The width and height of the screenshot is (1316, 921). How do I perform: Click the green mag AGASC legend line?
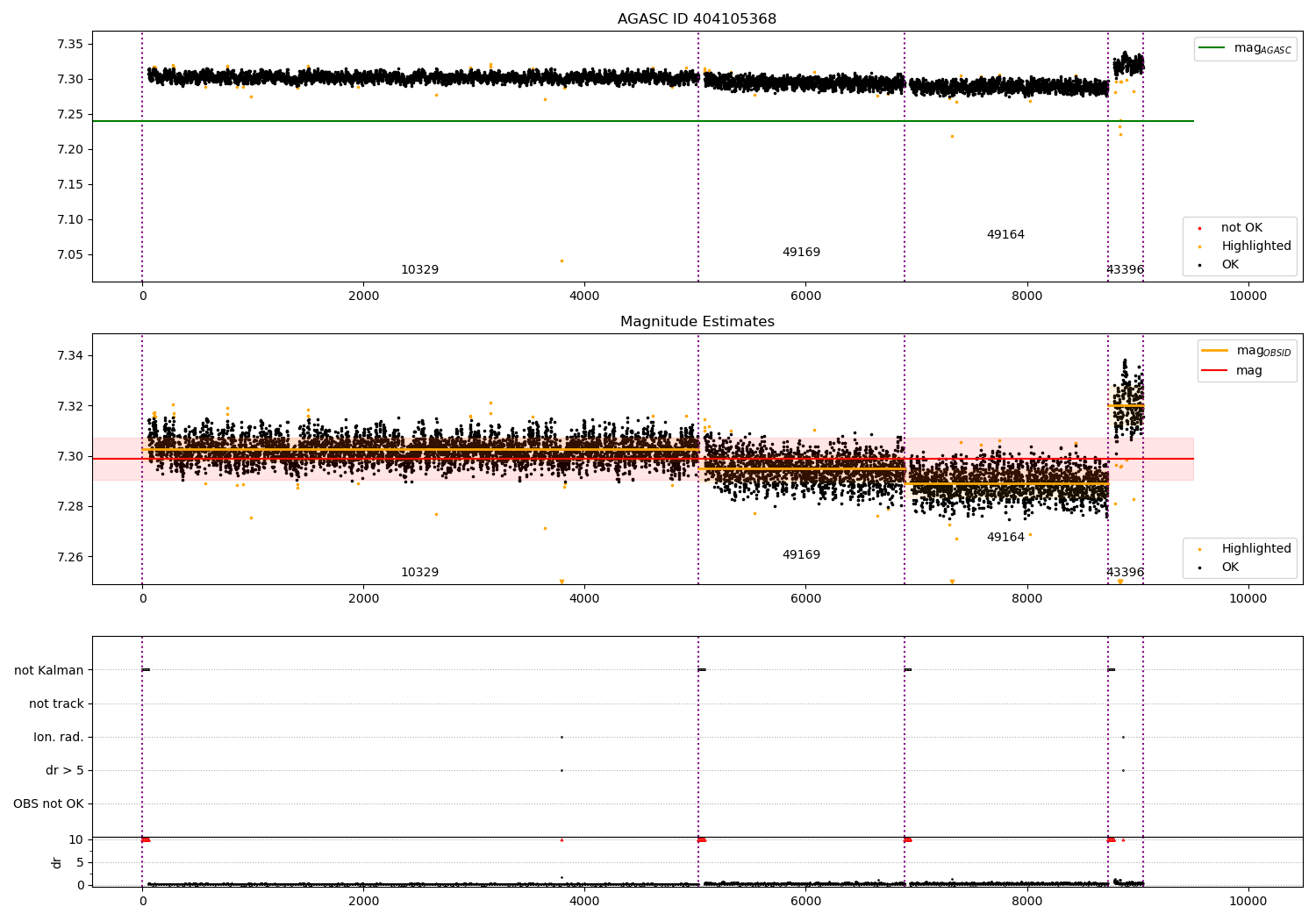[1213, 48]
